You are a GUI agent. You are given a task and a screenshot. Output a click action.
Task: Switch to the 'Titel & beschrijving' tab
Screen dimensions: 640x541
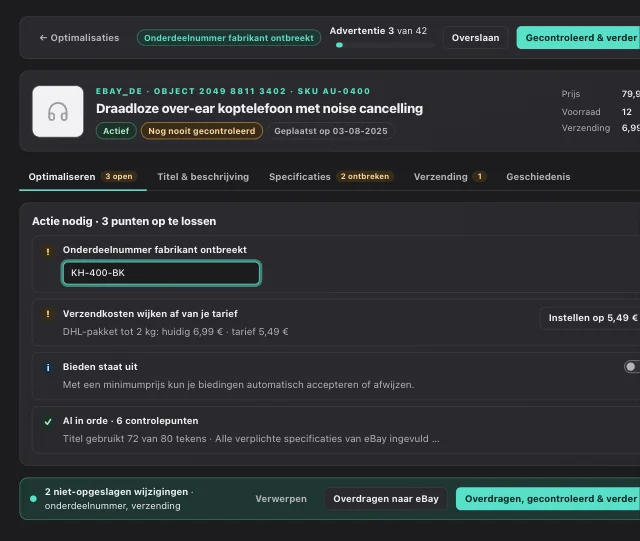coord(203,177)
